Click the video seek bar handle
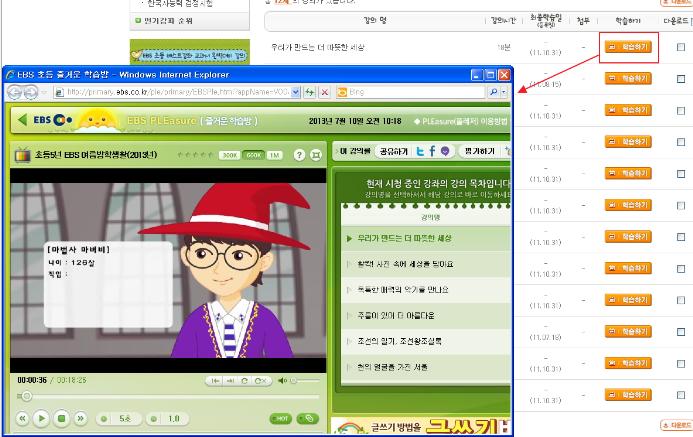 pos(27,396)
